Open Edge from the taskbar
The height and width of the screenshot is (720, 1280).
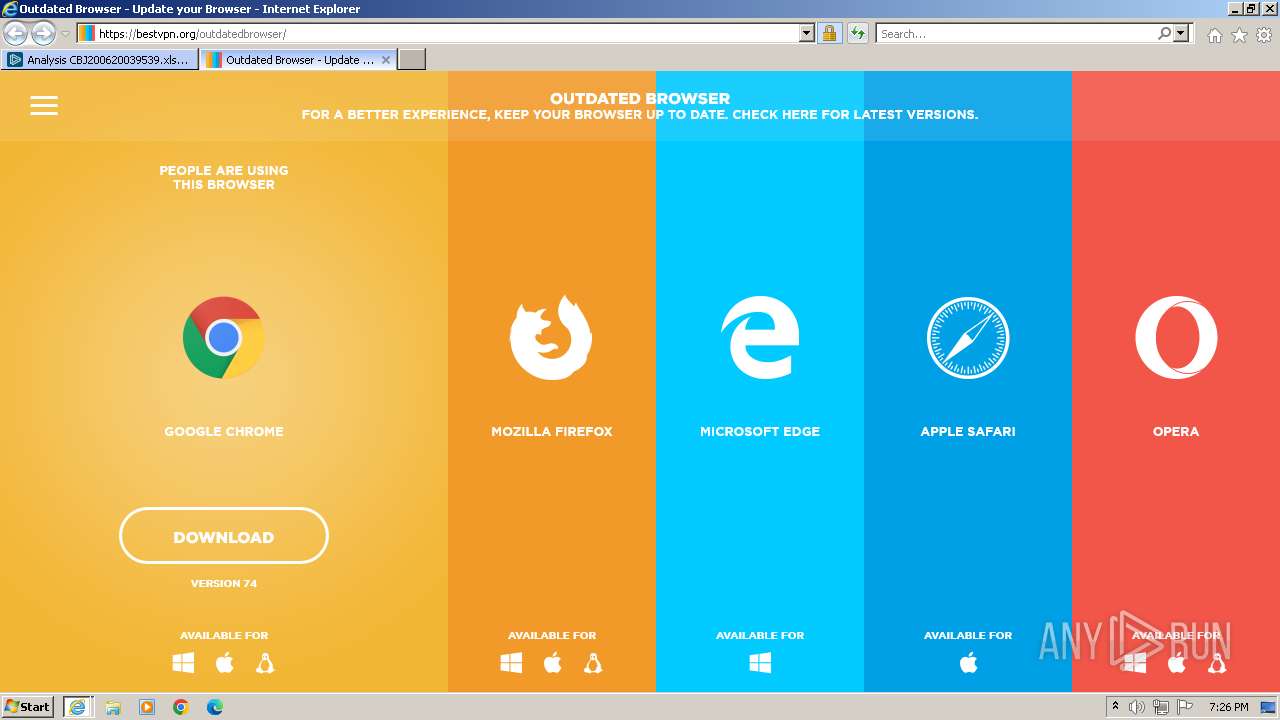pos(215,707)
